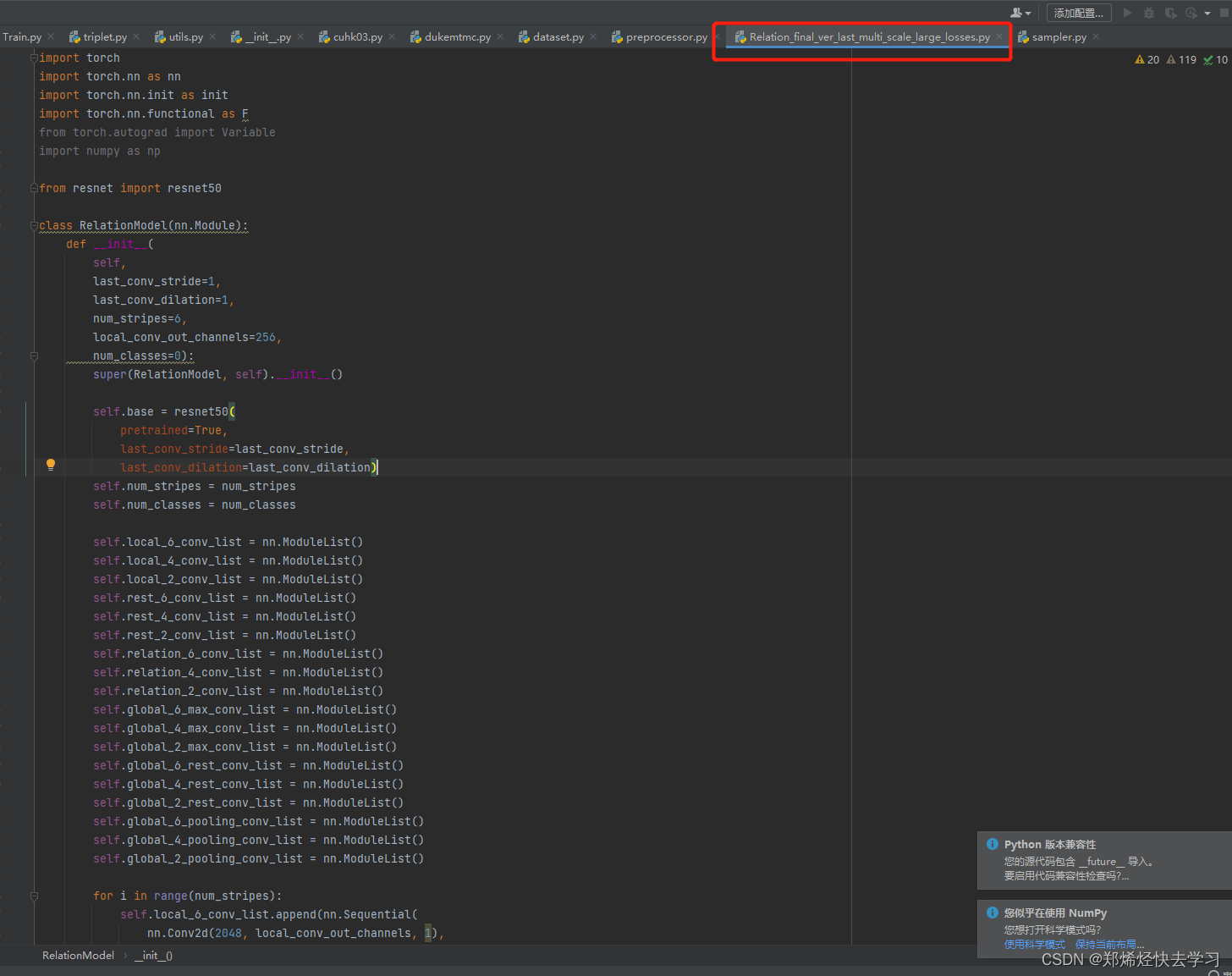This screenshot has width=1232, height=976.
Task: Switch to the utils.py tab
Action: 185,36
